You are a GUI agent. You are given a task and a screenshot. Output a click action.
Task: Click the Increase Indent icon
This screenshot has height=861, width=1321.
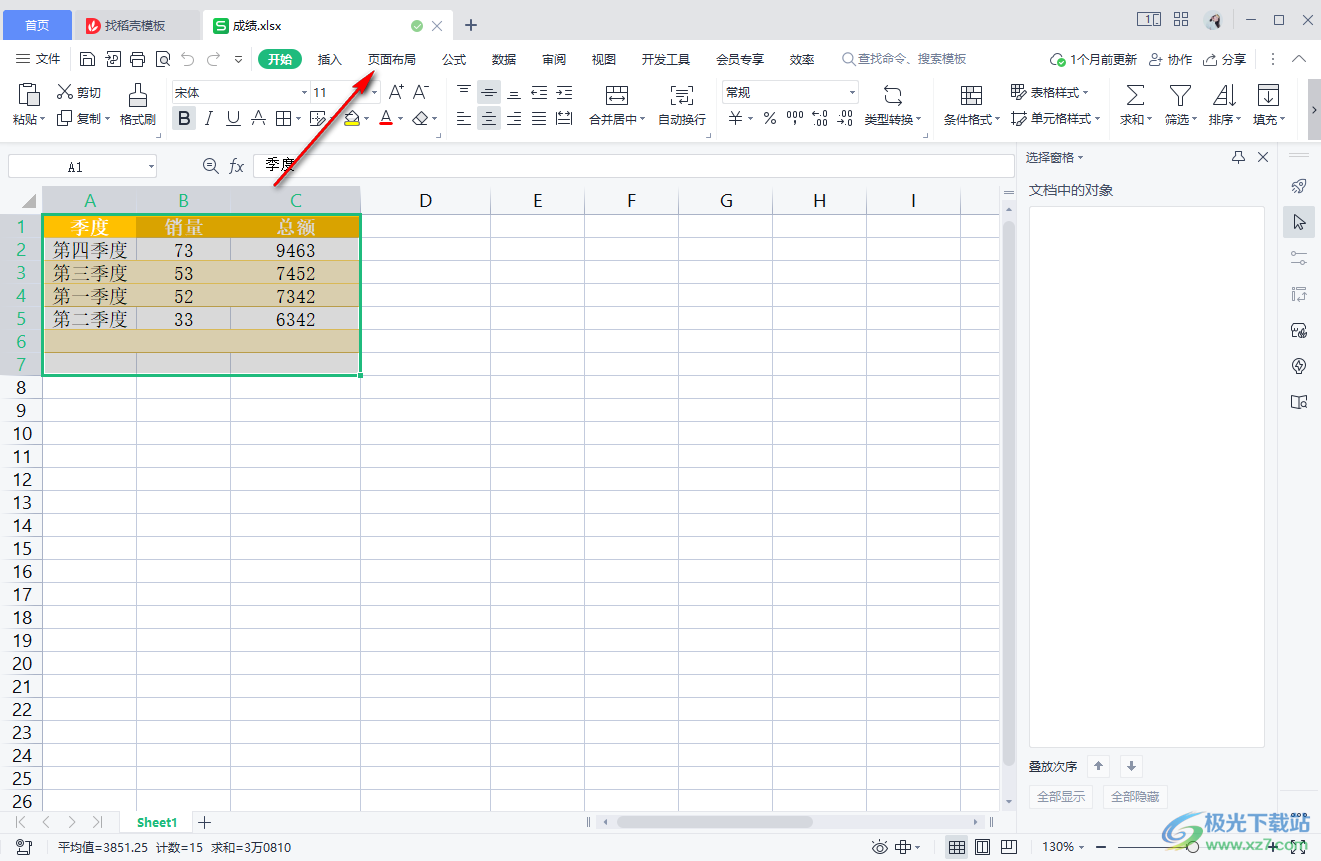pyautogui.click(x=564, y=92)
